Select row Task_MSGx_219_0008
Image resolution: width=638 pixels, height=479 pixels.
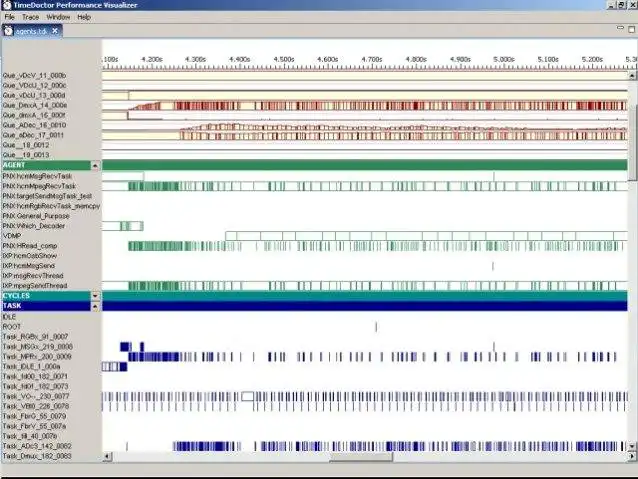(37, 347)
